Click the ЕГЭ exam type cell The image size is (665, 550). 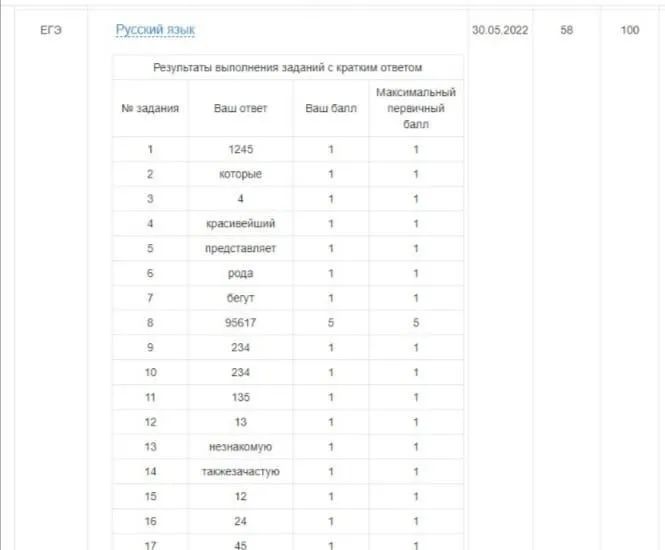click(51, 30)
